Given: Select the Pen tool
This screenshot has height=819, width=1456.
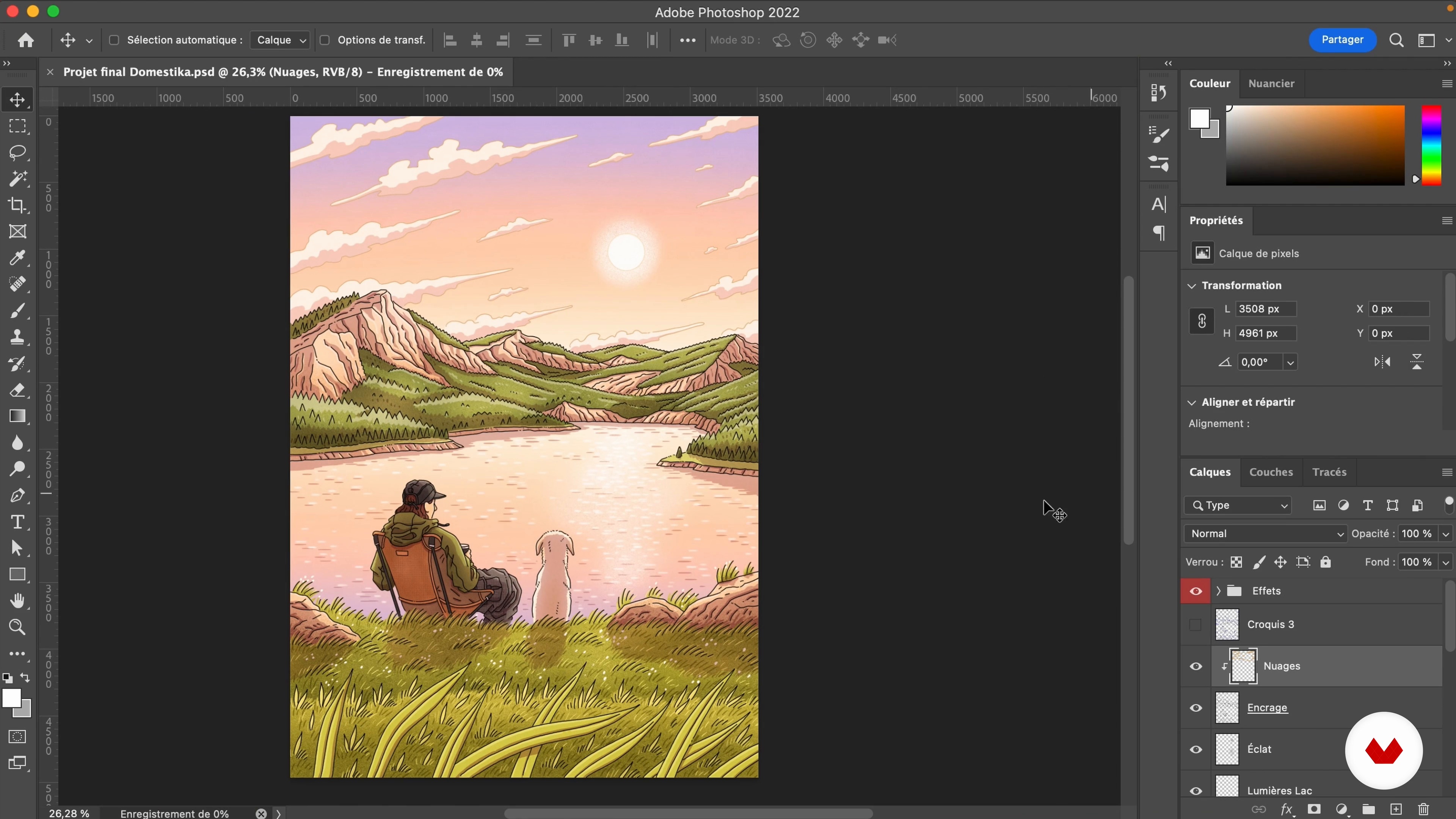Looking at the screenshot, I should click(x=17, y=496).
